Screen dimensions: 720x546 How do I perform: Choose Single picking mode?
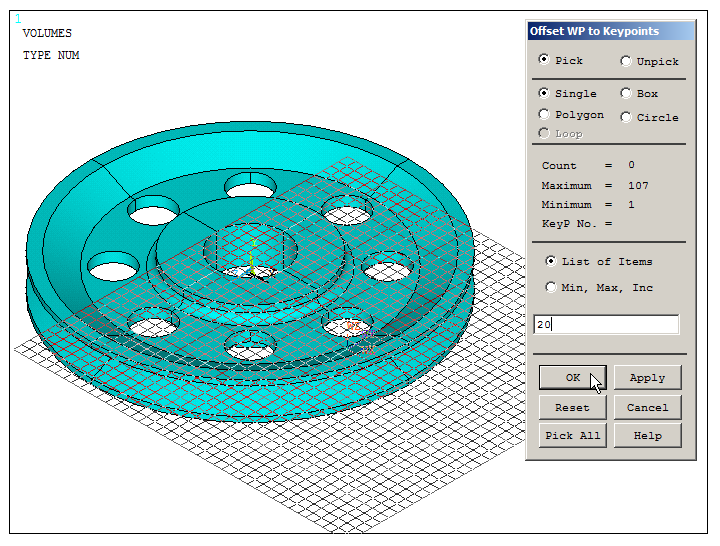point(544,93)
